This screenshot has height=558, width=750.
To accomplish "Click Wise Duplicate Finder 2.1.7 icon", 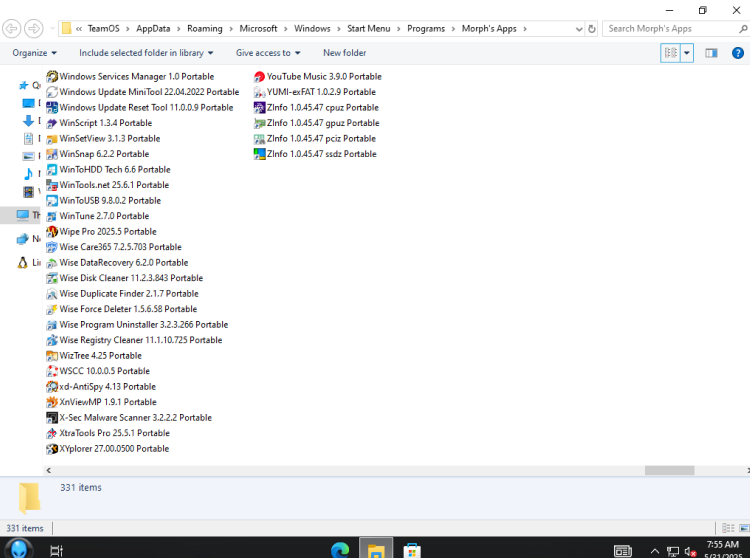I will (52, 294).
